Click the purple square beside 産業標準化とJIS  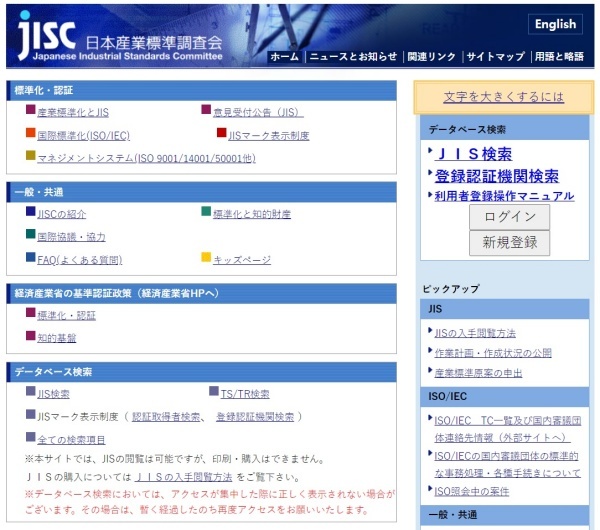(30, 111)
